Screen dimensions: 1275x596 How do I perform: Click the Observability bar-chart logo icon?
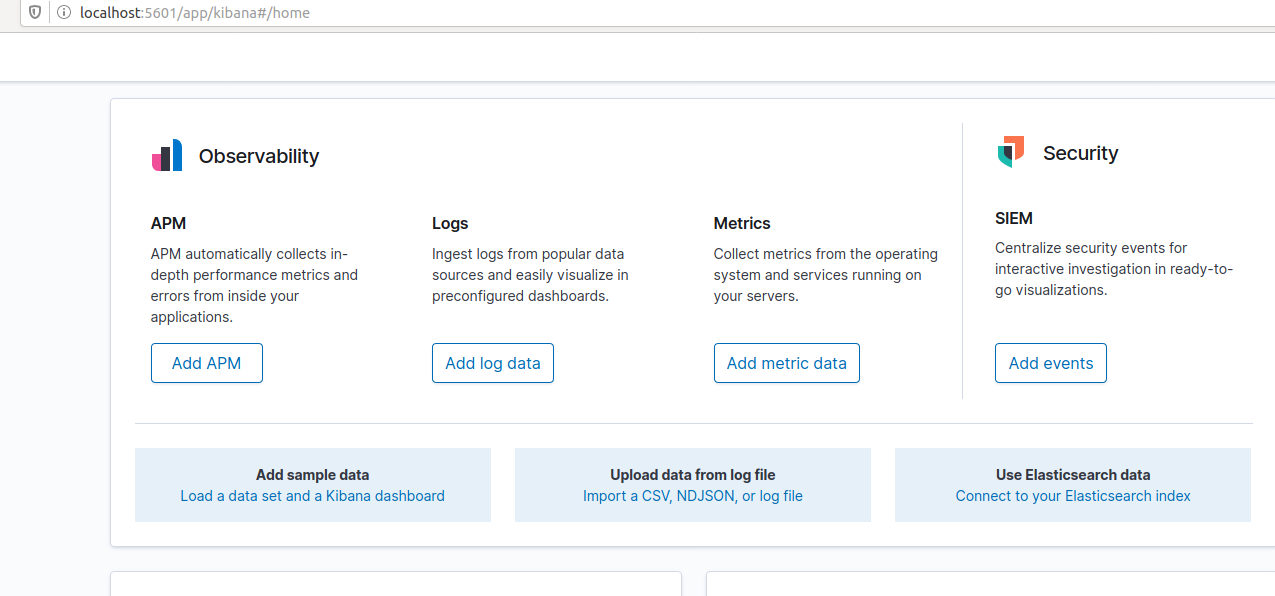[167, 156]
